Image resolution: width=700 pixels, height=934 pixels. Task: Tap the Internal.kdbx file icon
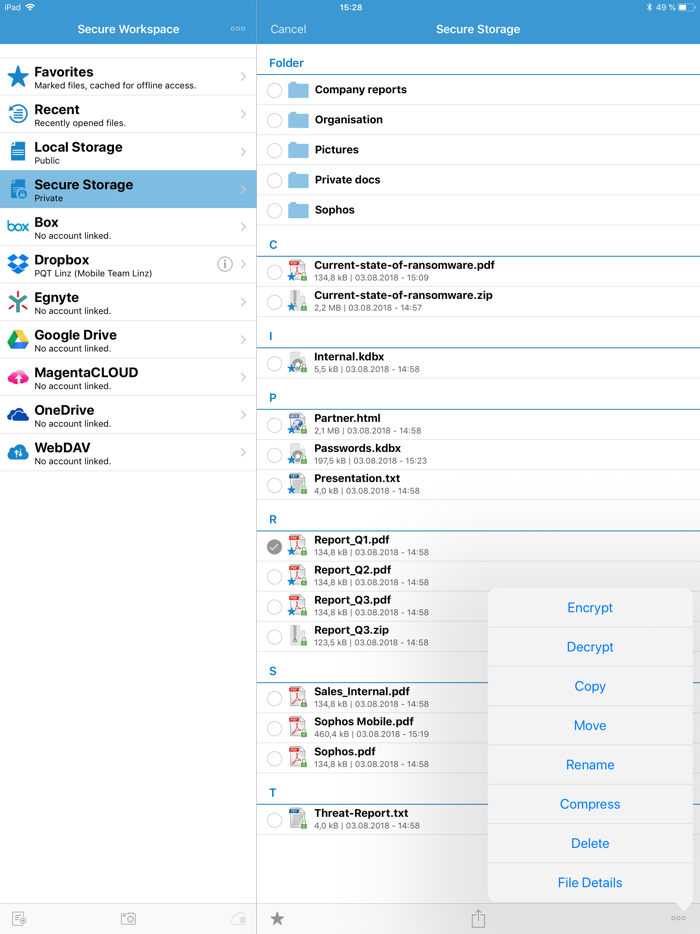[x=297, y=363]
